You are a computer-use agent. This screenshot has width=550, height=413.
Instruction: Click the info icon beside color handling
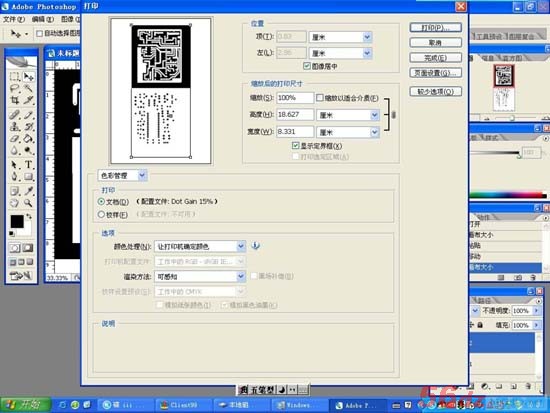point(256,246)
